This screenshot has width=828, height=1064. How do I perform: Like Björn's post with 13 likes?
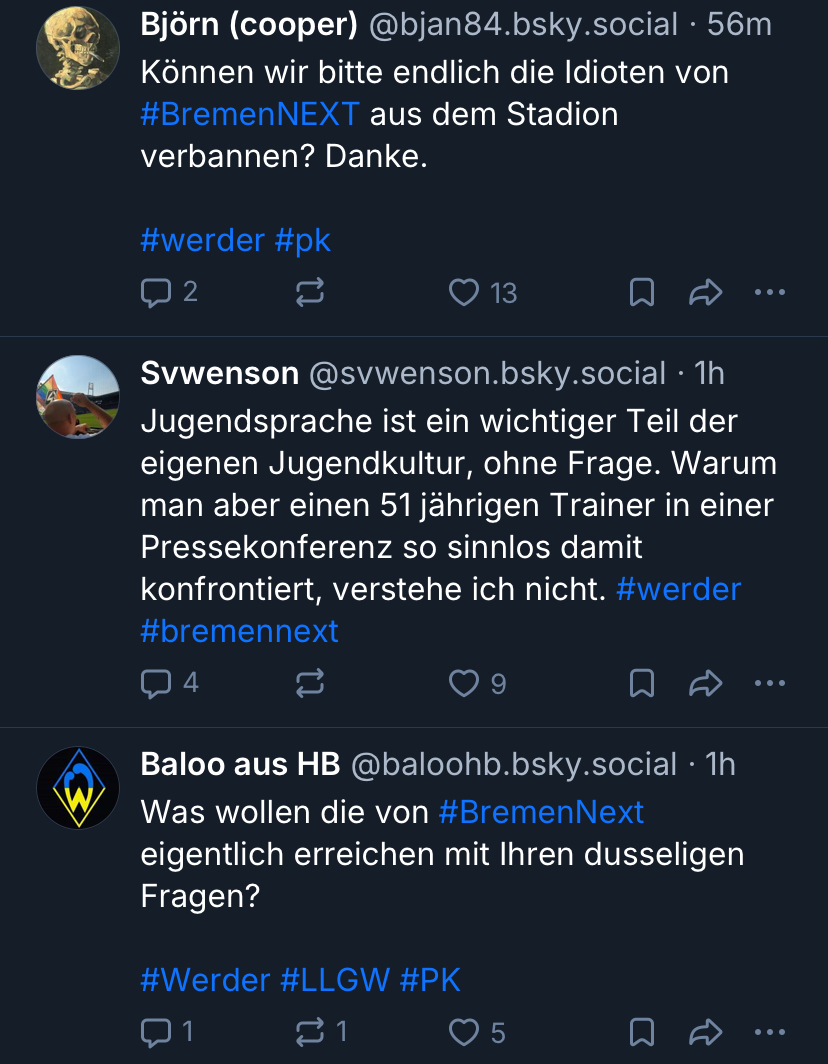464,292
